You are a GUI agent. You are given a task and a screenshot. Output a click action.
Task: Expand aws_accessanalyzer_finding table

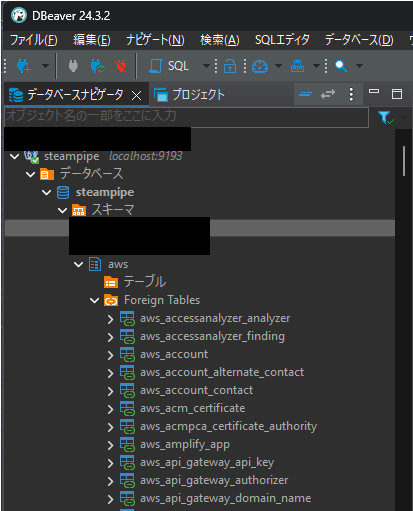(110, 337)
